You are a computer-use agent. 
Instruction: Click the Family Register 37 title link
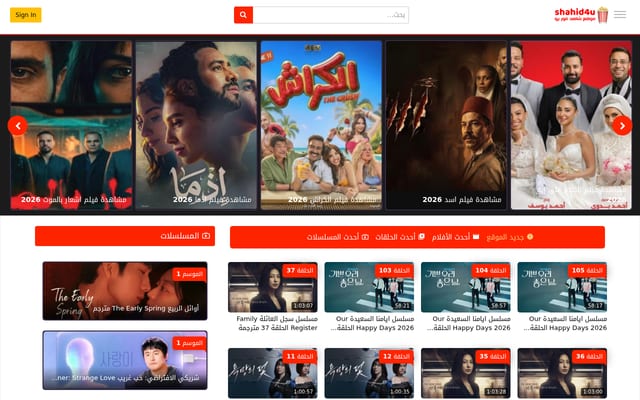278,323
